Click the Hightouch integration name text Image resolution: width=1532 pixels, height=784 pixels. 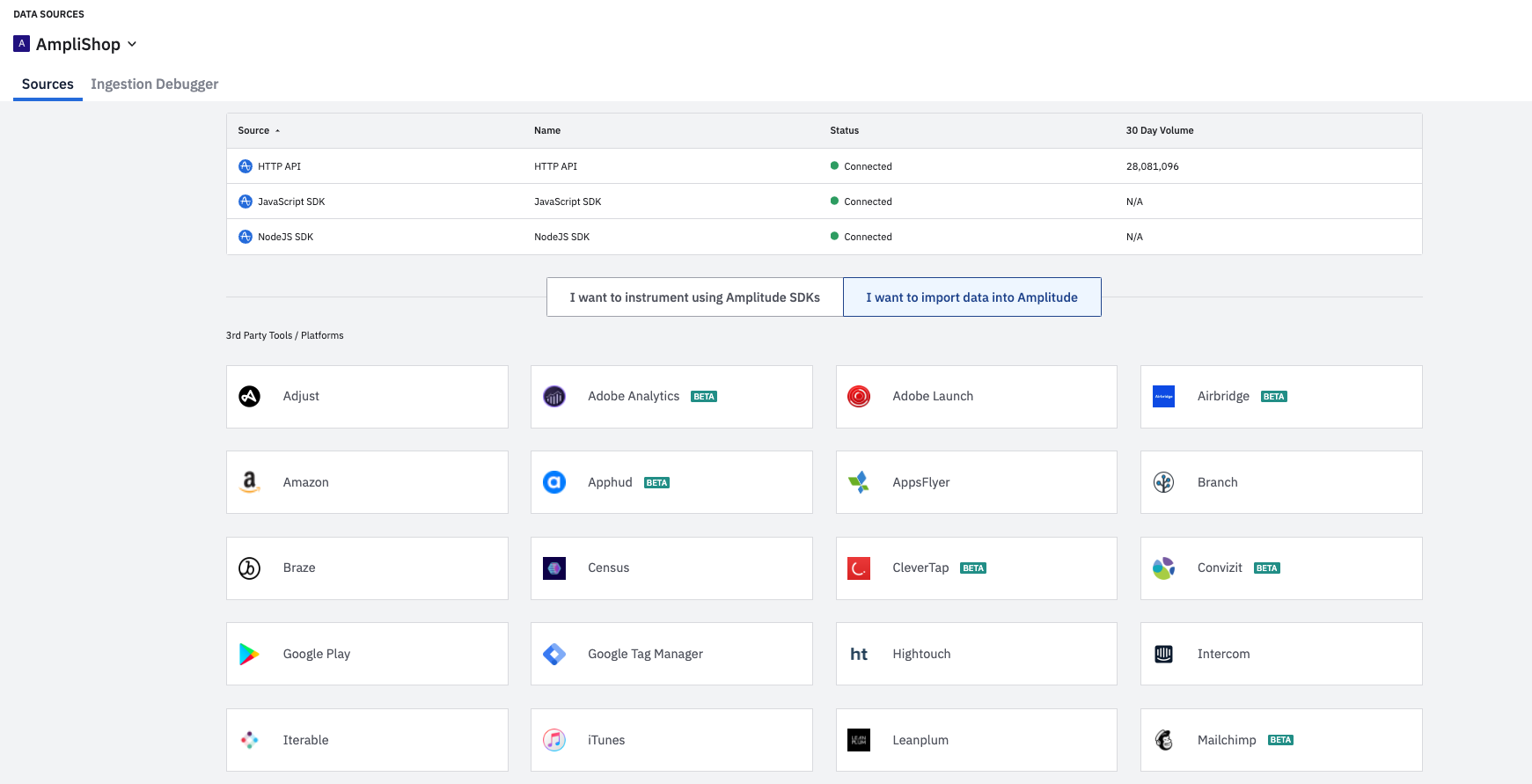click(x=921, y=654)
